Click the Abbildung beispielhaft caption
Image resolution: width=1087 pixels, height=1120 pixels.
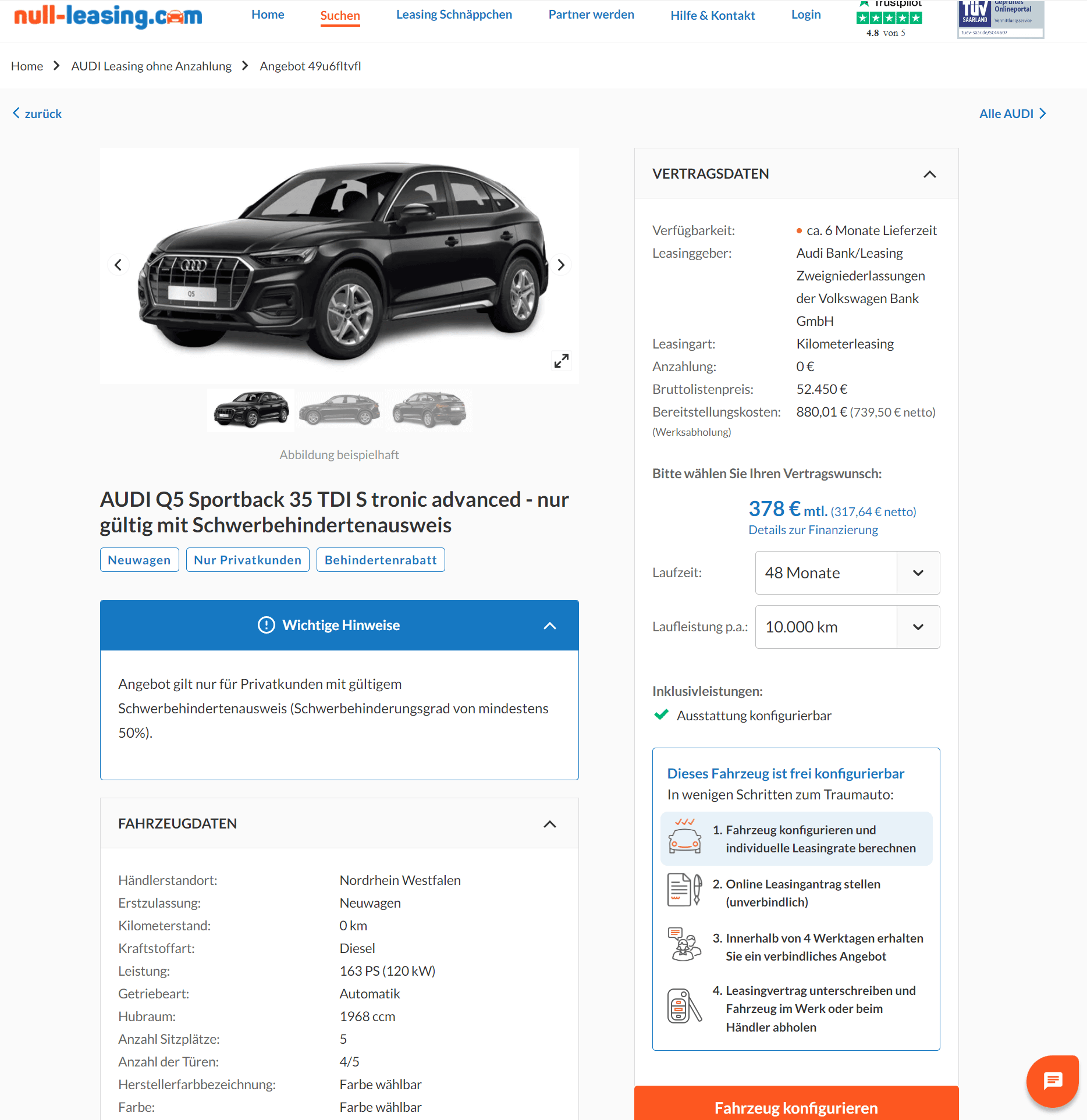click(339, 455)
